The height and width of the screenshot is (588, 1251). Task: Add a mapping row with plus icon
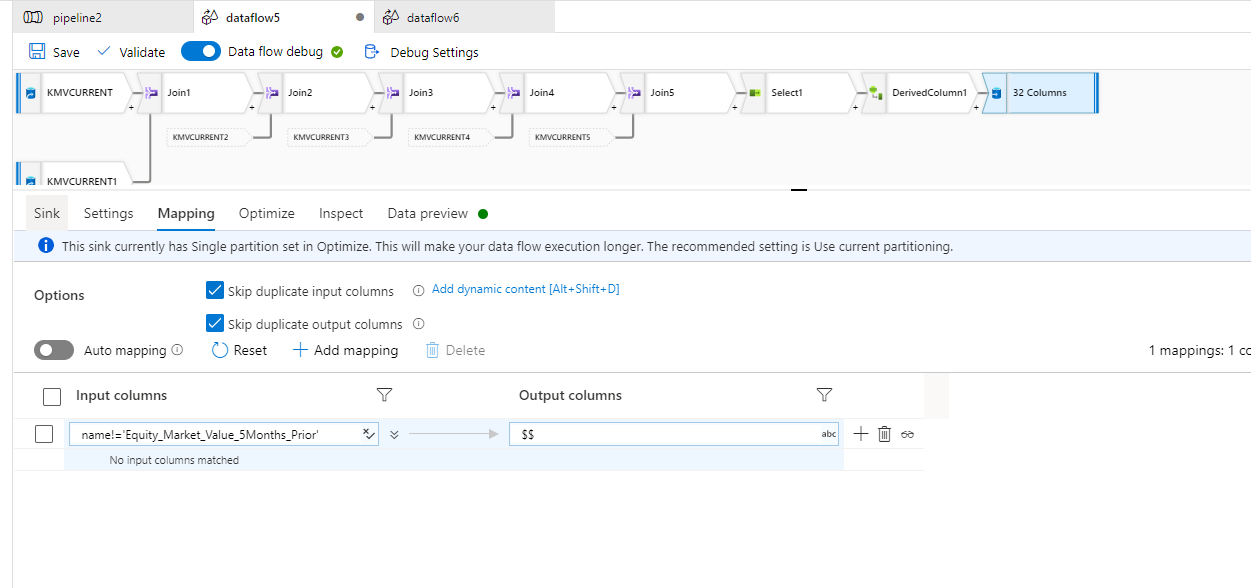click(861, 434)
